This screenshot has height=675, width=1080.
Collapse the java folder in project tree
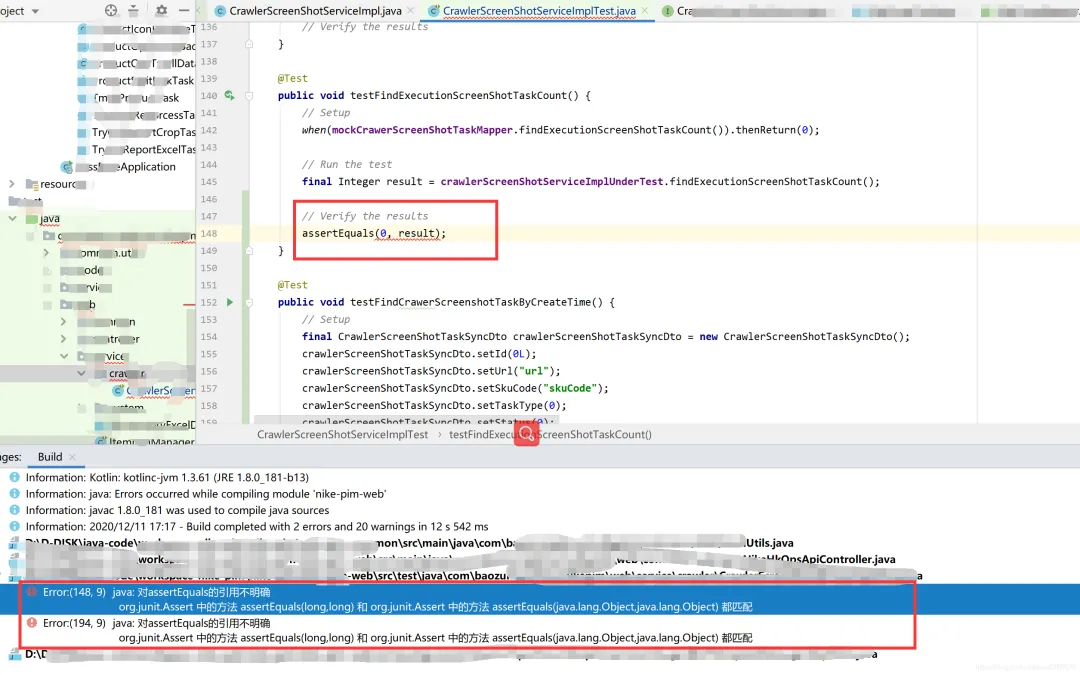12,218
